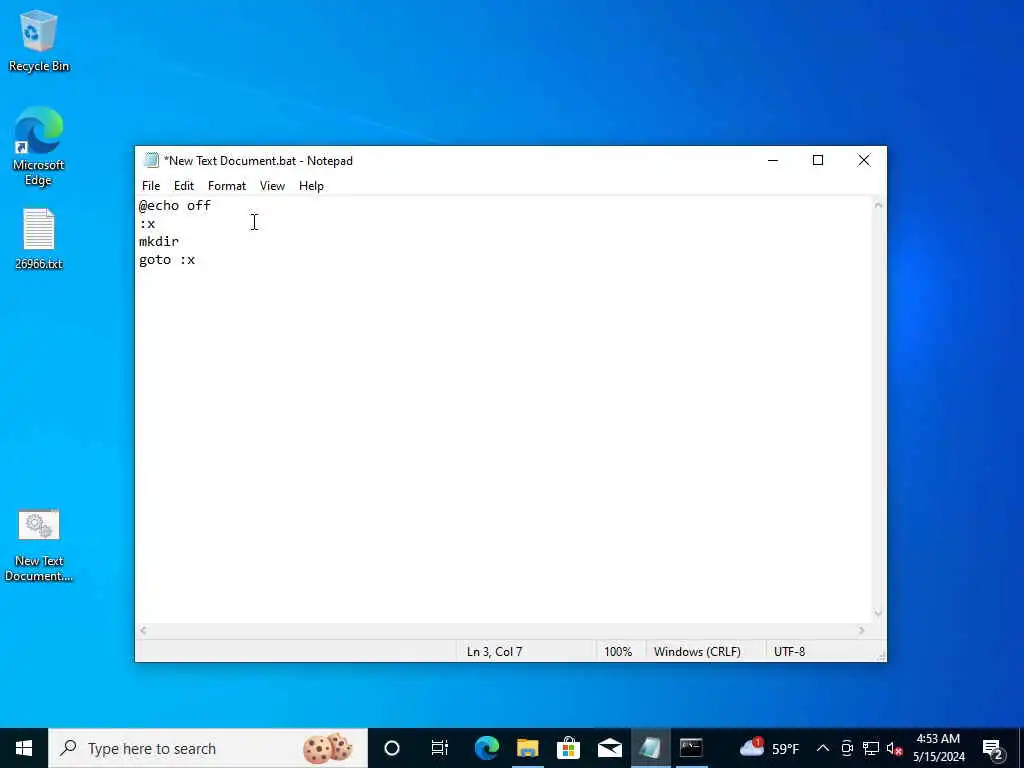Open the weather widget showing 59°F
The height and width of the screenshot is (768, 1024).
[x=769, y=748]
